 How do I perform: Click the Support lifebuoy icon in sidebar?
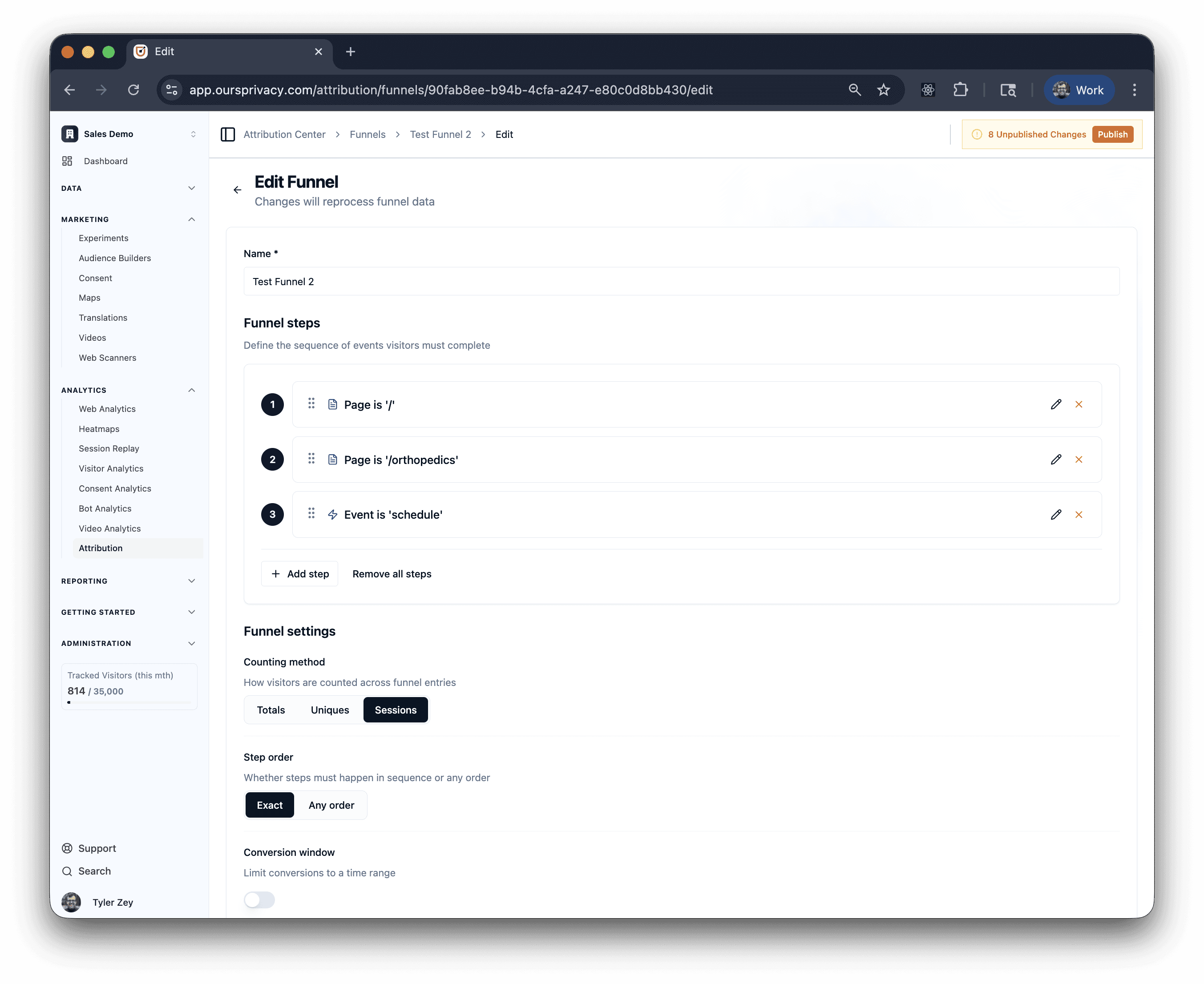click(x=67, y=848)
